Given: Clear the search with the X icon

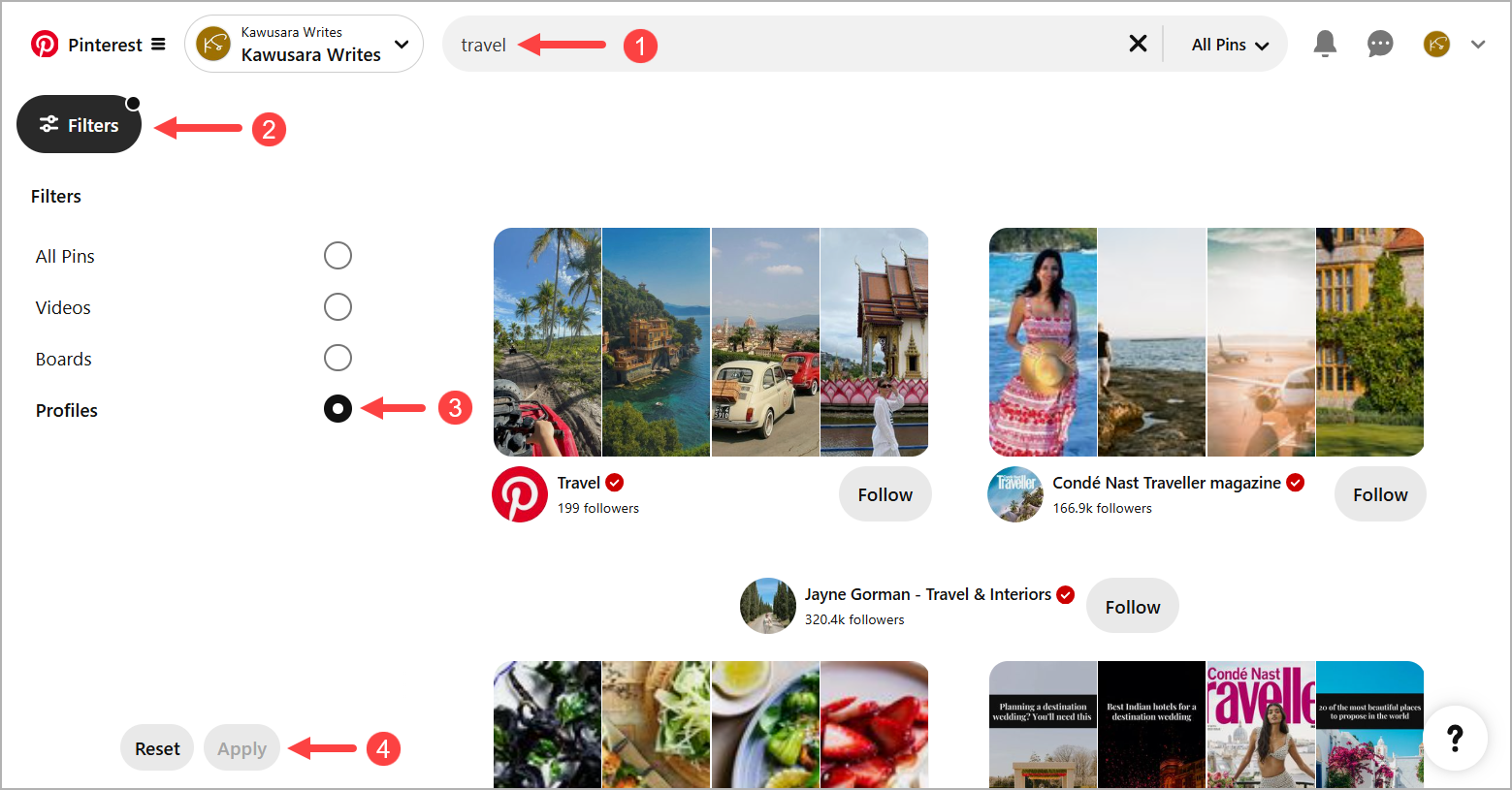Looking at the screenshot, I should click(1138, 43).
